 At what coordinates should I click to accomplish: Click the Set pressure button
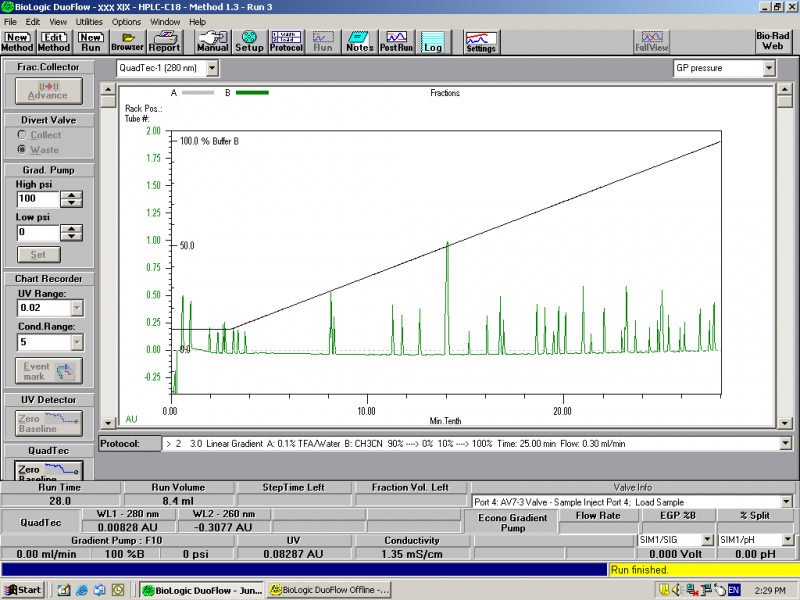38,254
